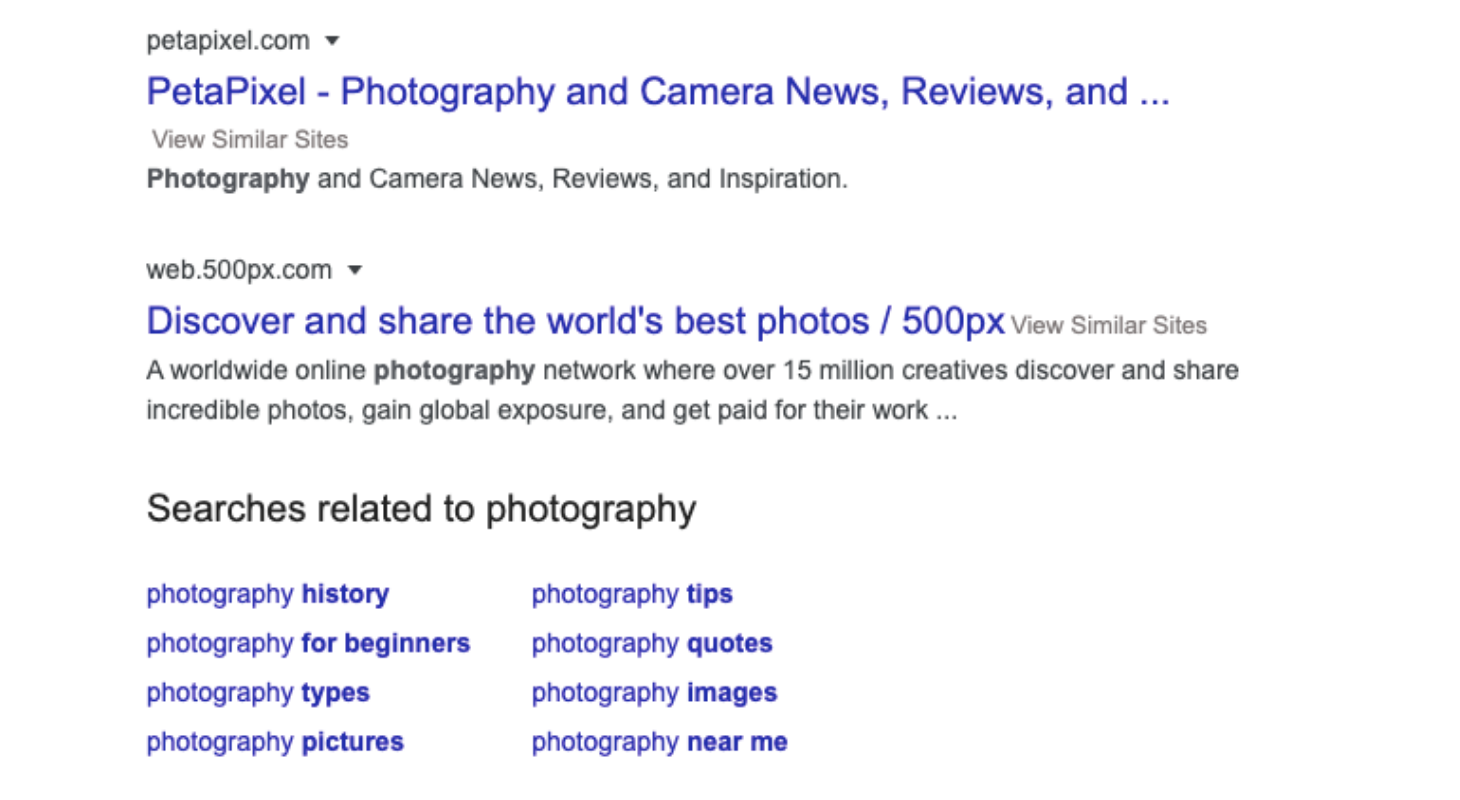Search related: photography for beginners
Viewport: 1460px width, 800px height.
308,643
